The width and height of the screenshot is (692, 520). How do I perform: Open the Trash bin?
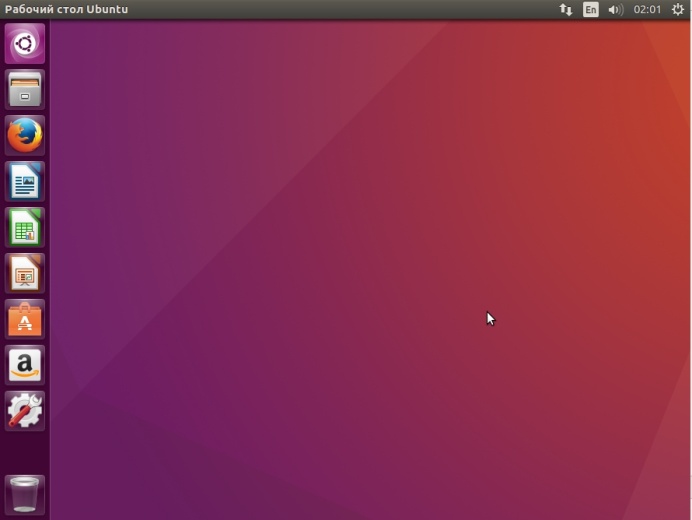coord(25,494)
